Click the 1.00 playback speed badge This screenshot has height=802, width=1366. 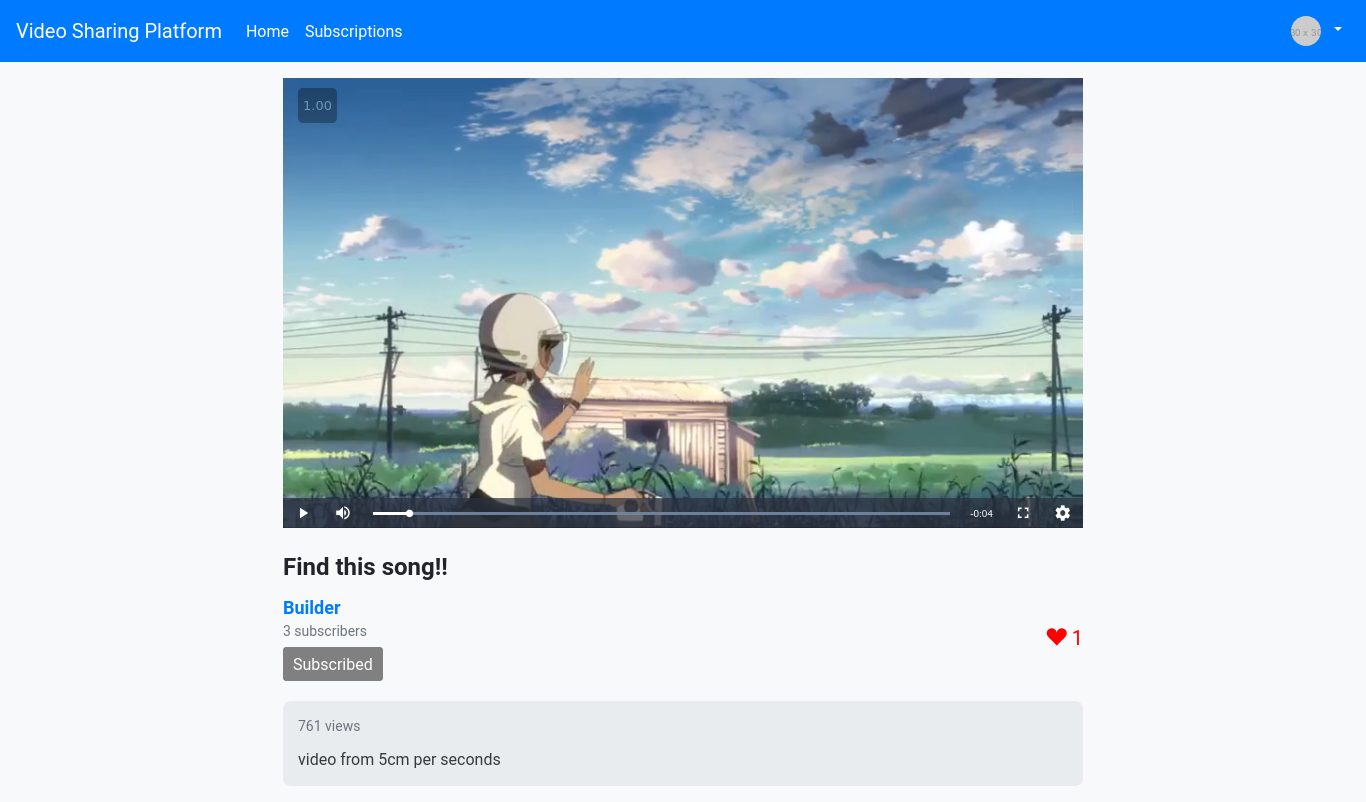tap(317, 106)
